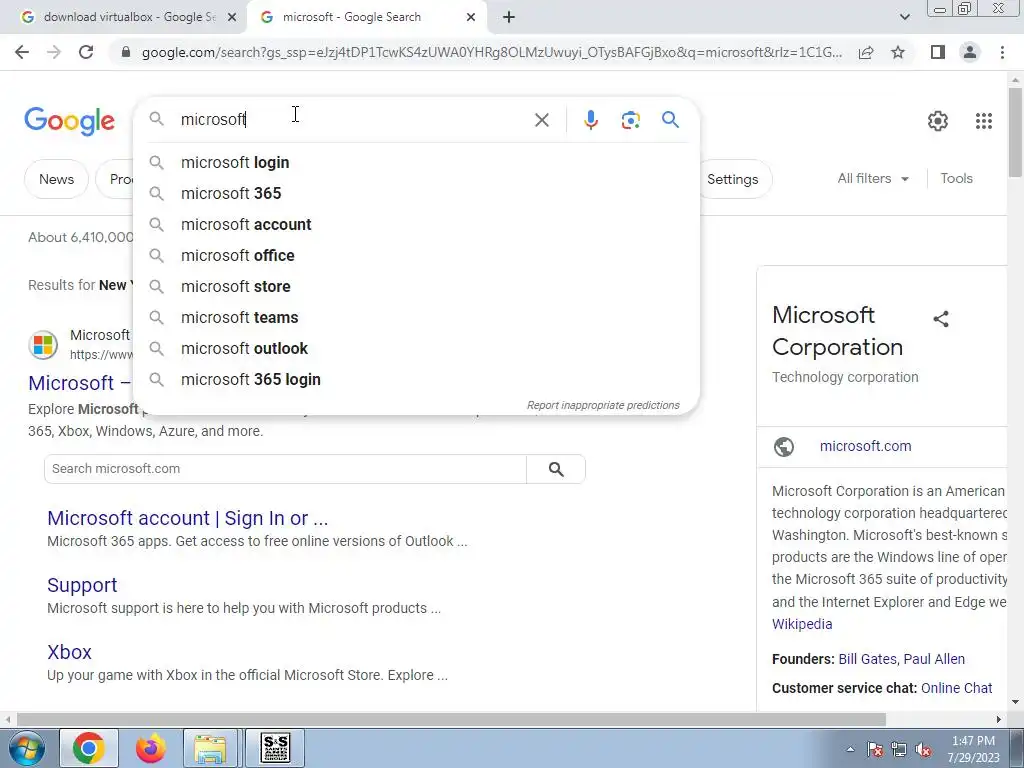Open the tab search dropdown chevron

point(904,17)
